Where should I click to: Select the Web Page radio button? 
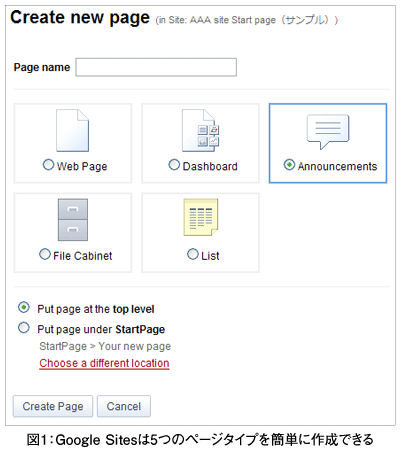[48, 165]
